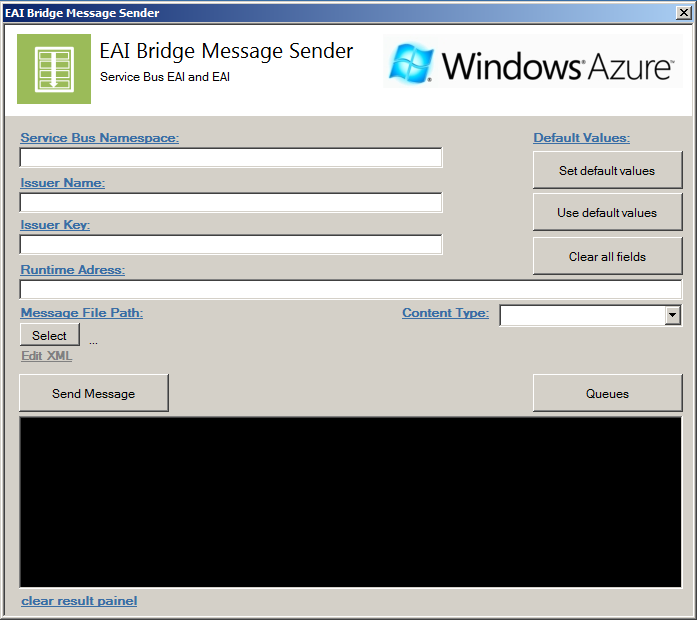Click Select to choose a message file

[49, 336]
